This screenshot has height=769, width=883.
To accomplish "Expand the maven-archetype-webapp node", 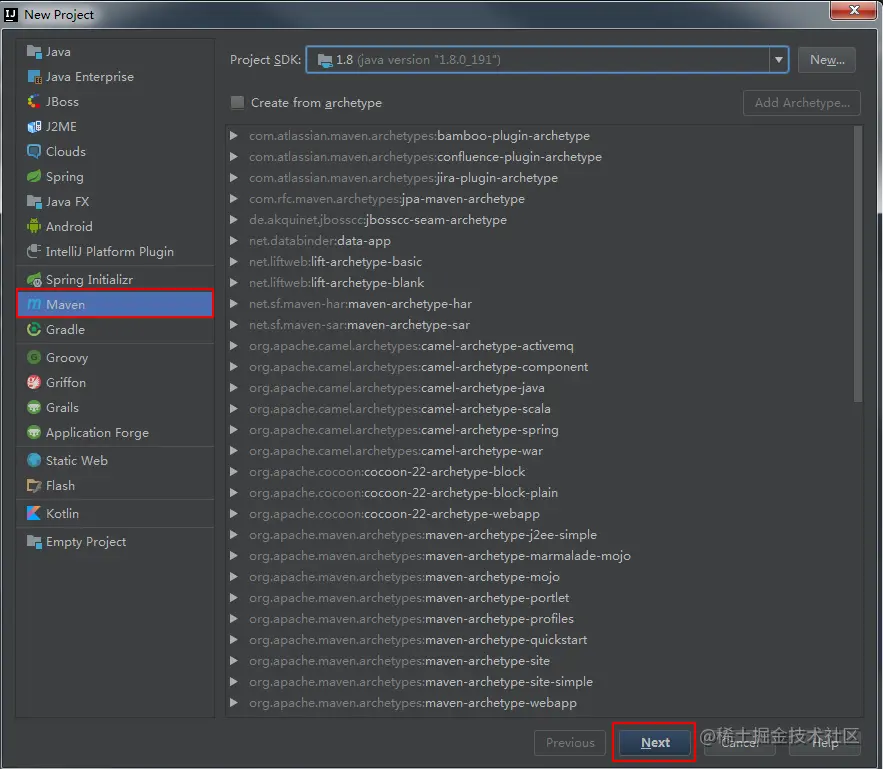I will pyautogui.click(x=234, y=703).
